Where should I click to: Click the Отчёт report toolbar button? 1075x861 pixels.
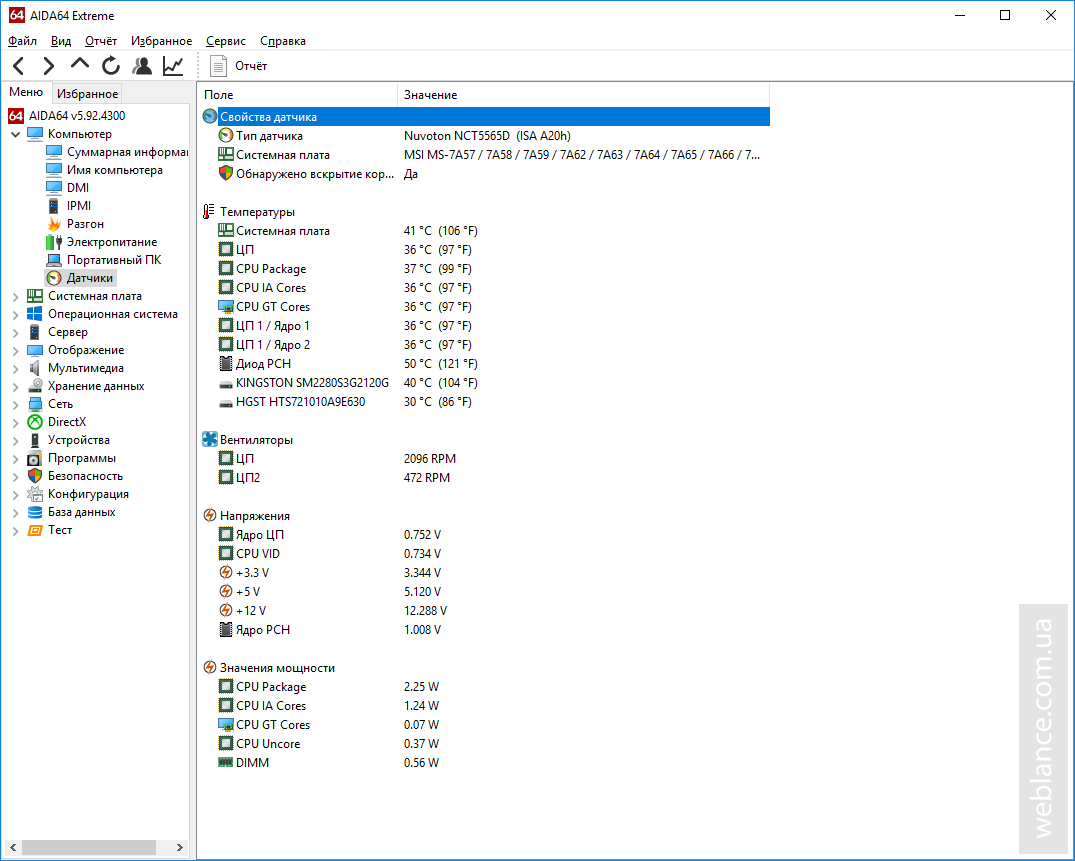pyautogui.click(x=239, y=66)
